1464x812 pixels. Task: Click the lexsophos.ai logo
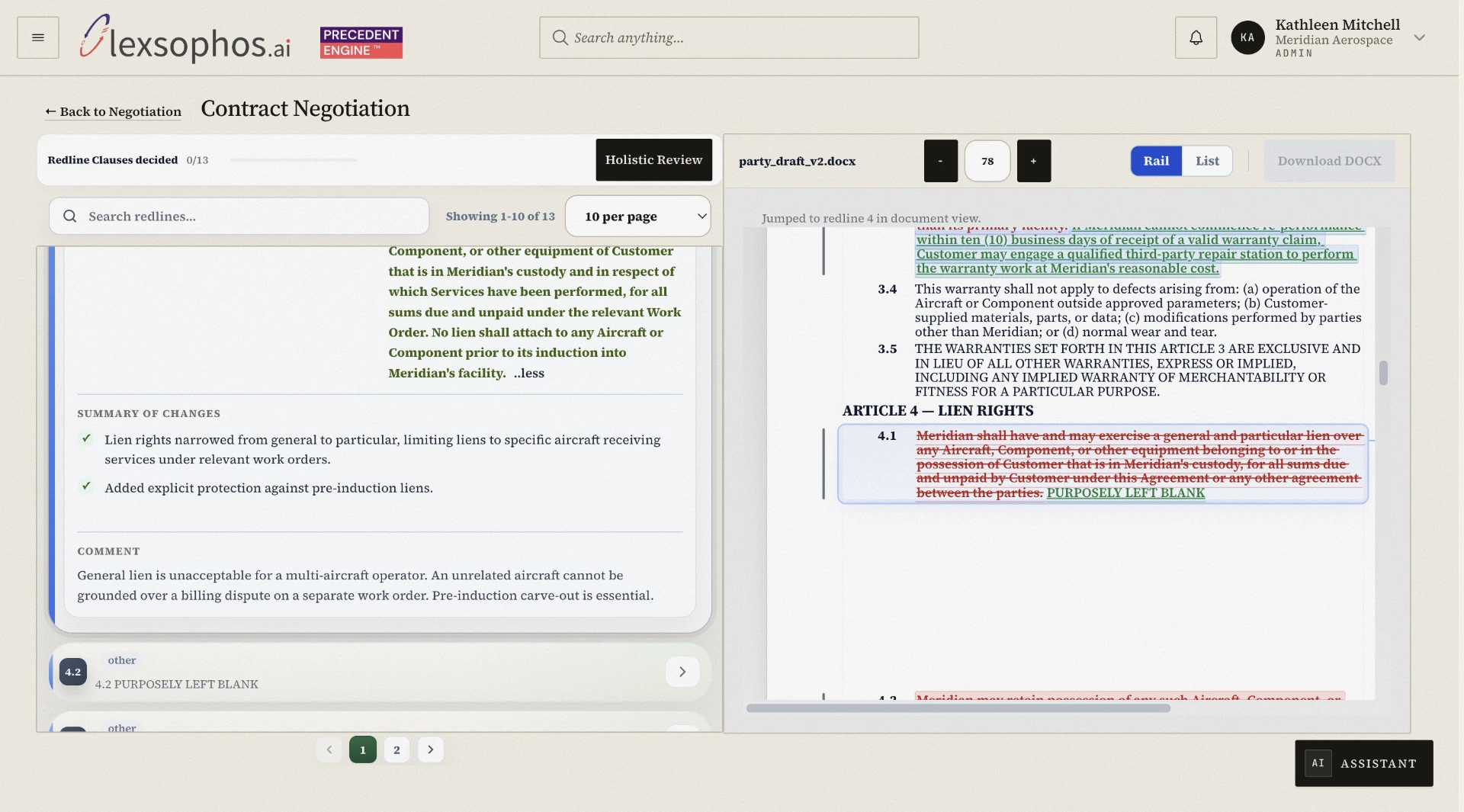point(185,38)
